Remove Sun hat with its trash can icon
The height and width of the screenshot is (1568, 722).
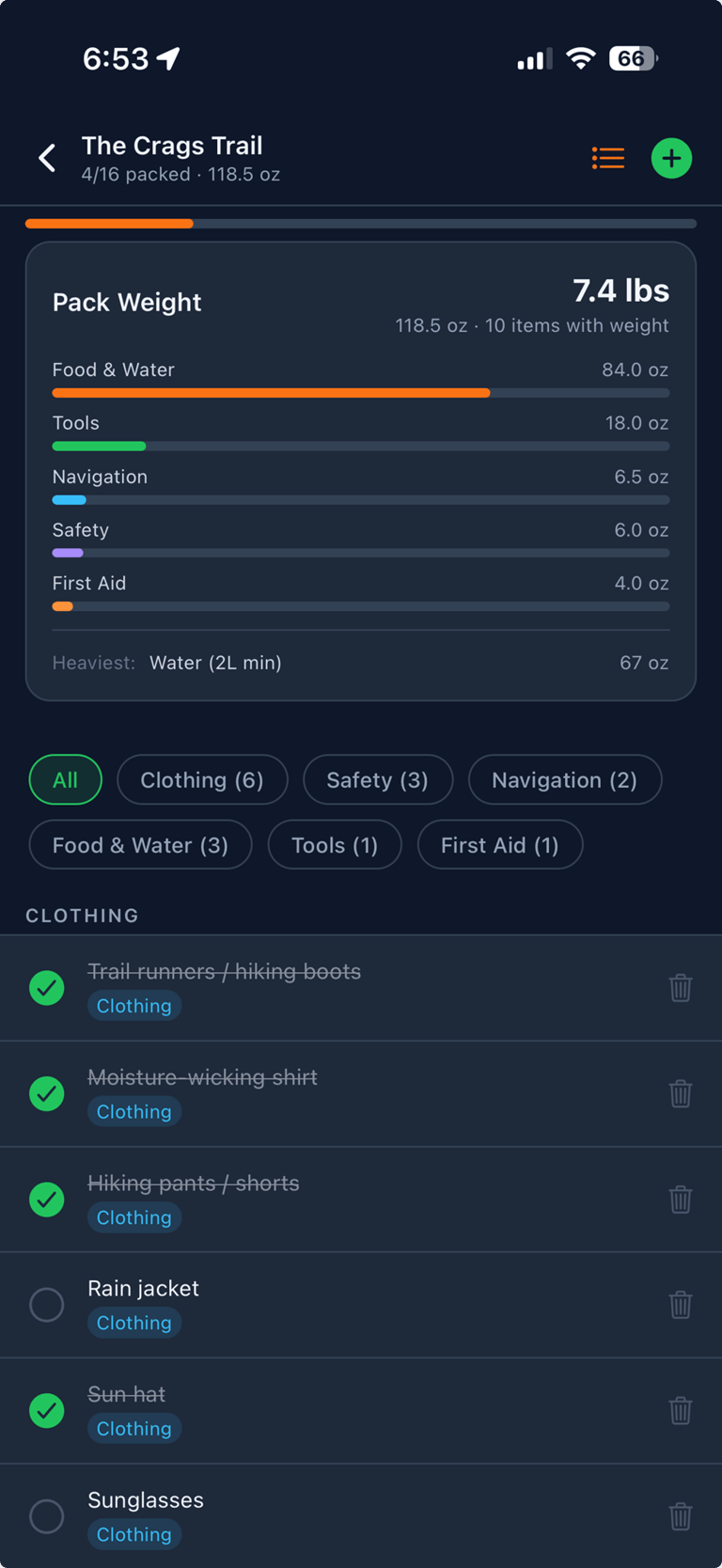(680, 1410)
